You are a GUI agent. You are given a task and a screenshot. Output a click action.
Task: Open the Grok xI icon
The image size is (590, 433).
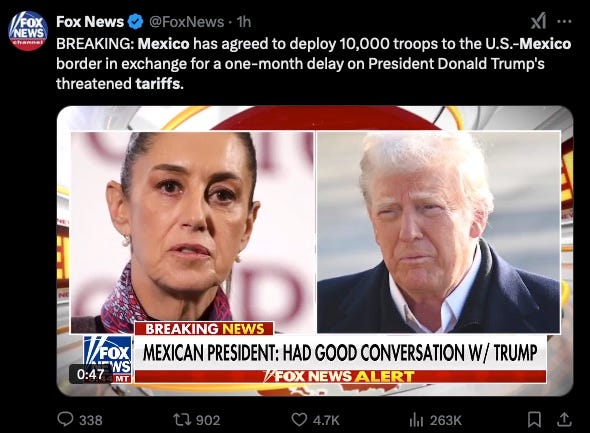point(538,21)
